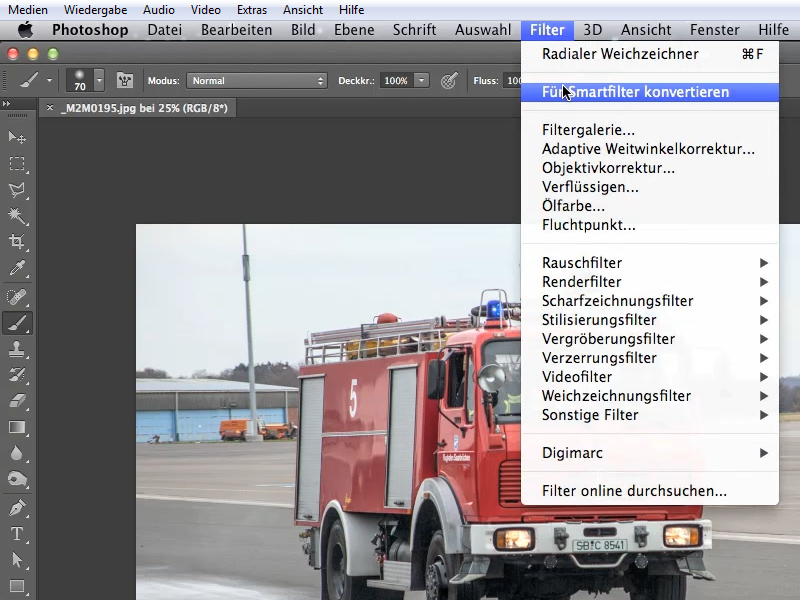Select the Move tool
Viewport: 800px width, 600px height.
click(17, 137)
